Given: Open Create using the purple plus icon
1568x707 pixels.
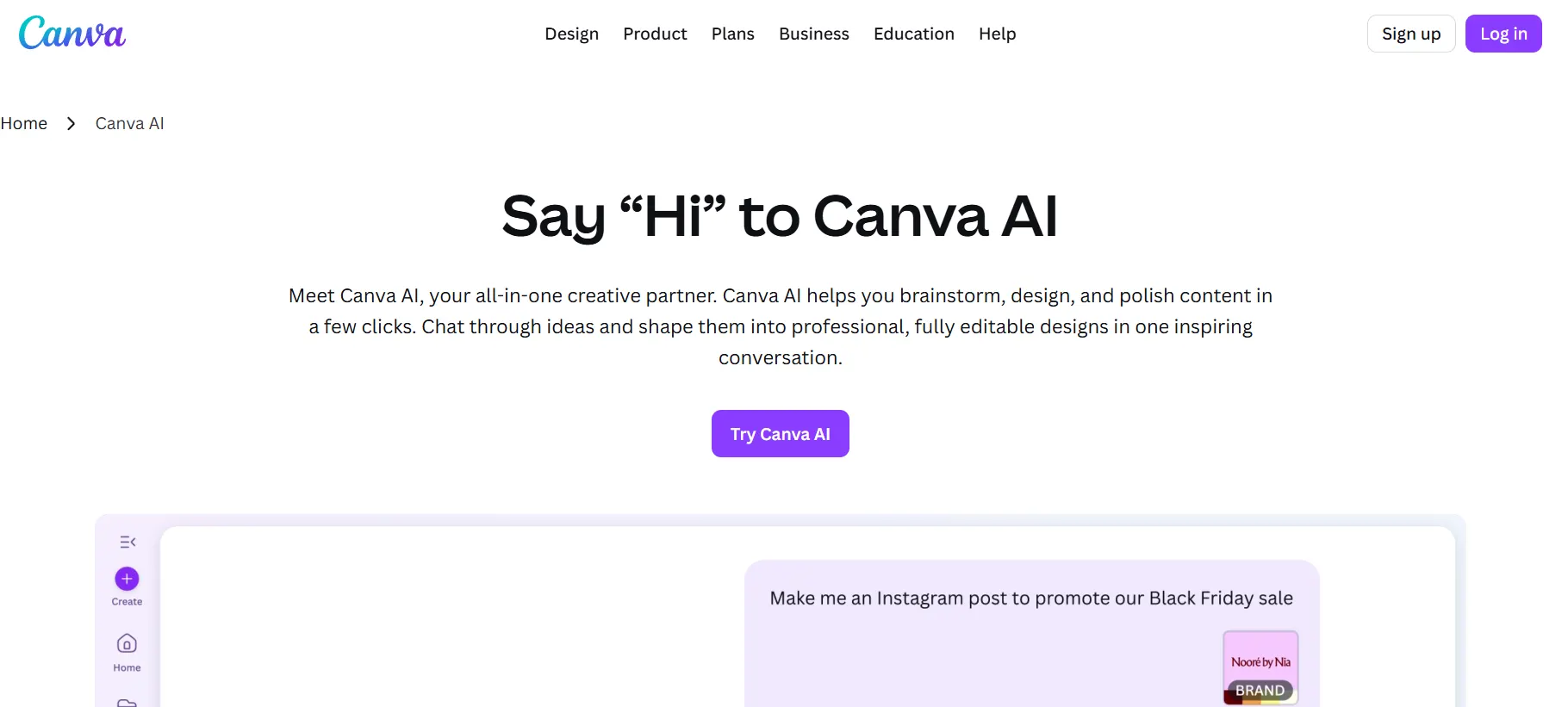Looking at the screenshot, I should click(126, 580).
